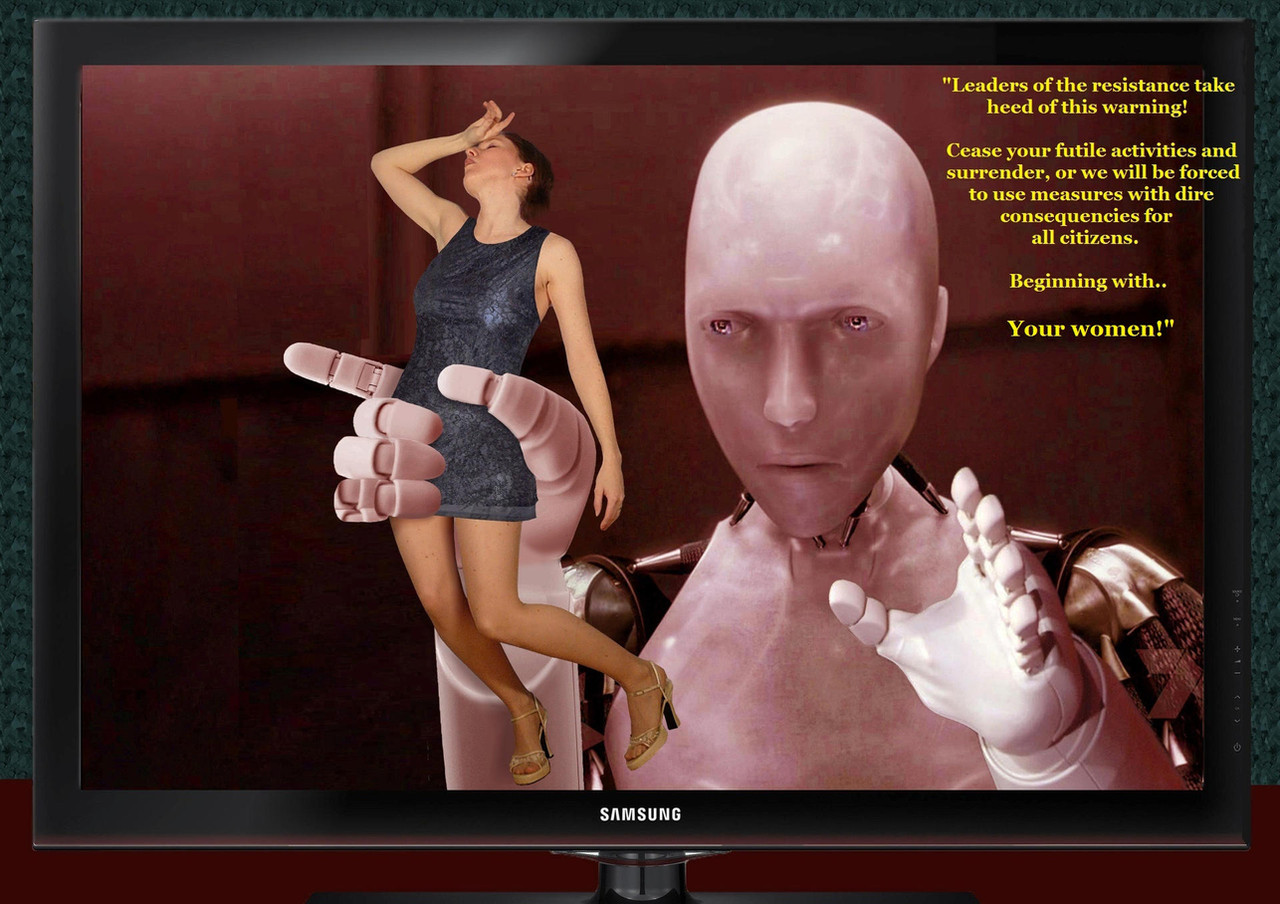Image resolution: width=1280 pixels, height=904 pixels.
Task: Click the line "heed of this warning!"
Action: tap(1087, 106)
